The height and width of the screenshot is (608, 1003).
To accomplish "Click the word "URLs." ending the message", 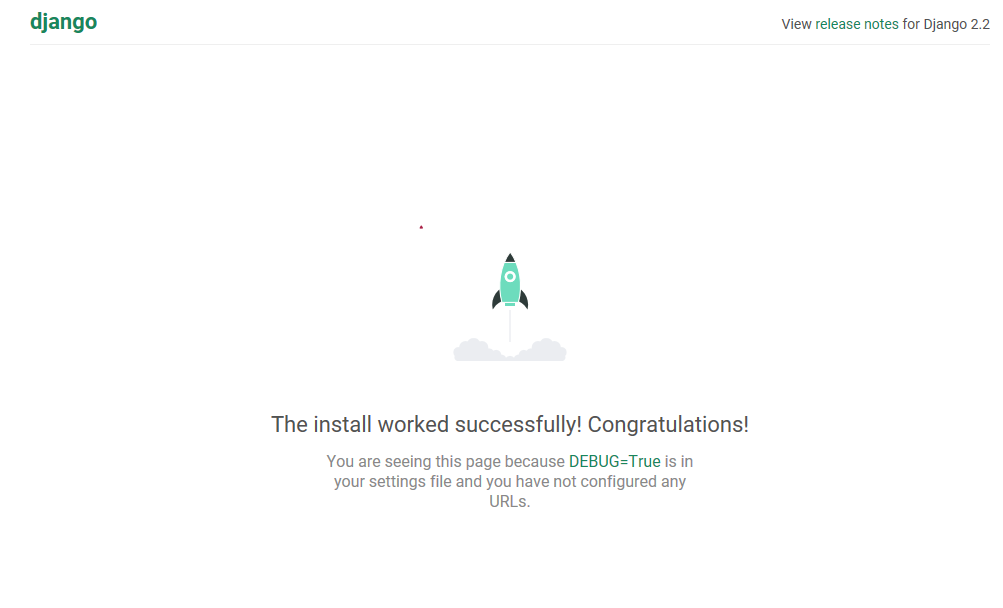I will pyautogui.click(x=510, y=502).
